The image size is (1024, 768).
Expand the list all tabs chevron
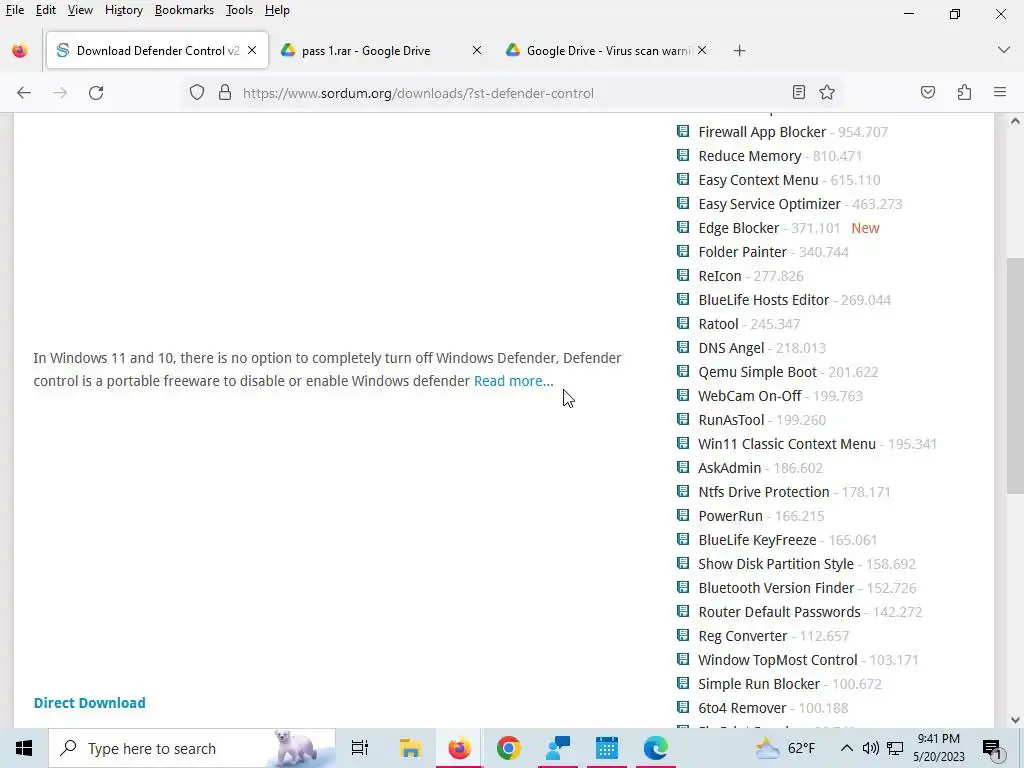coord(1004,50)
